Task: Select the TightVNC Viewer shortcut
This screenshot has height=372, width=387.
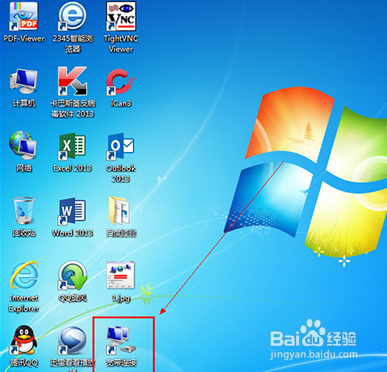Action: click(121, 27)
